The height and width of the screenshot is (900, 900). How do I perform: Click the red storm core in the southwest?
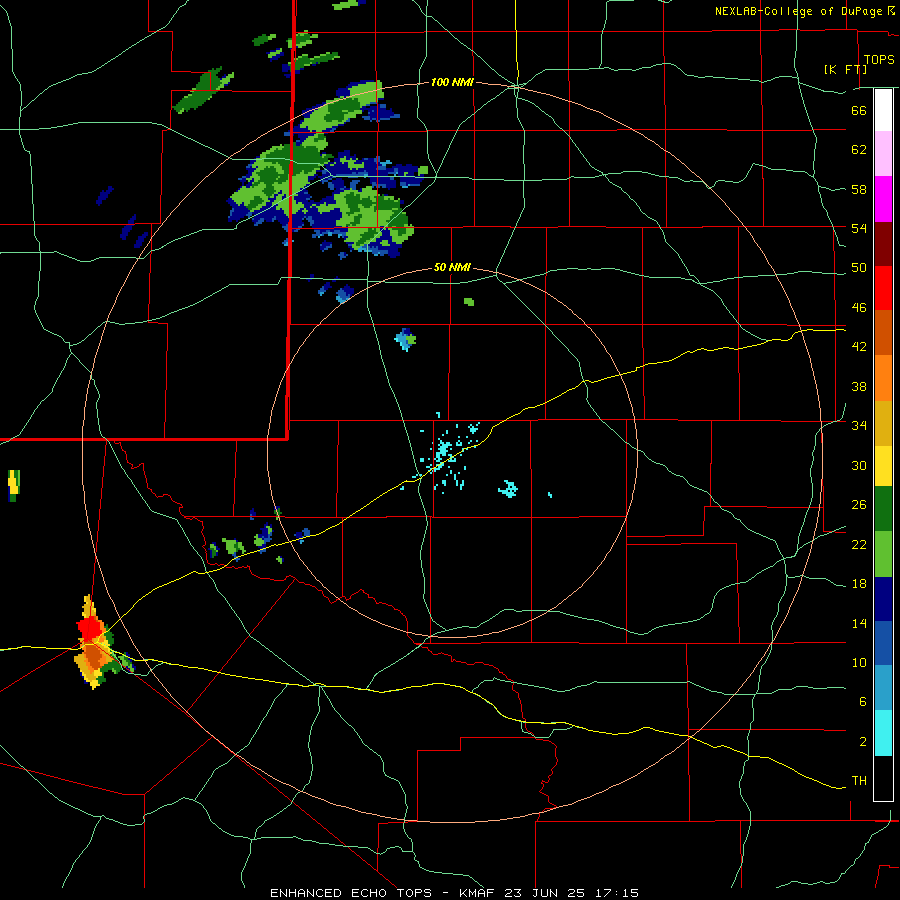tap(90, 628)
